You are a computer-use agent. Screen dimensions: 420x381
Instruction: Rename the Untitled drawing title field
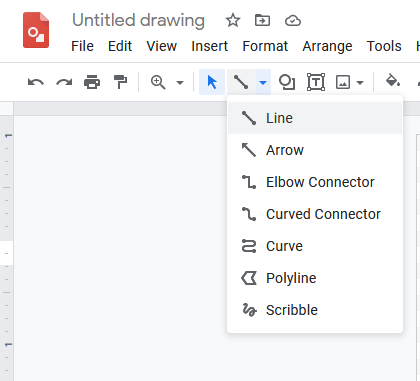138,21
